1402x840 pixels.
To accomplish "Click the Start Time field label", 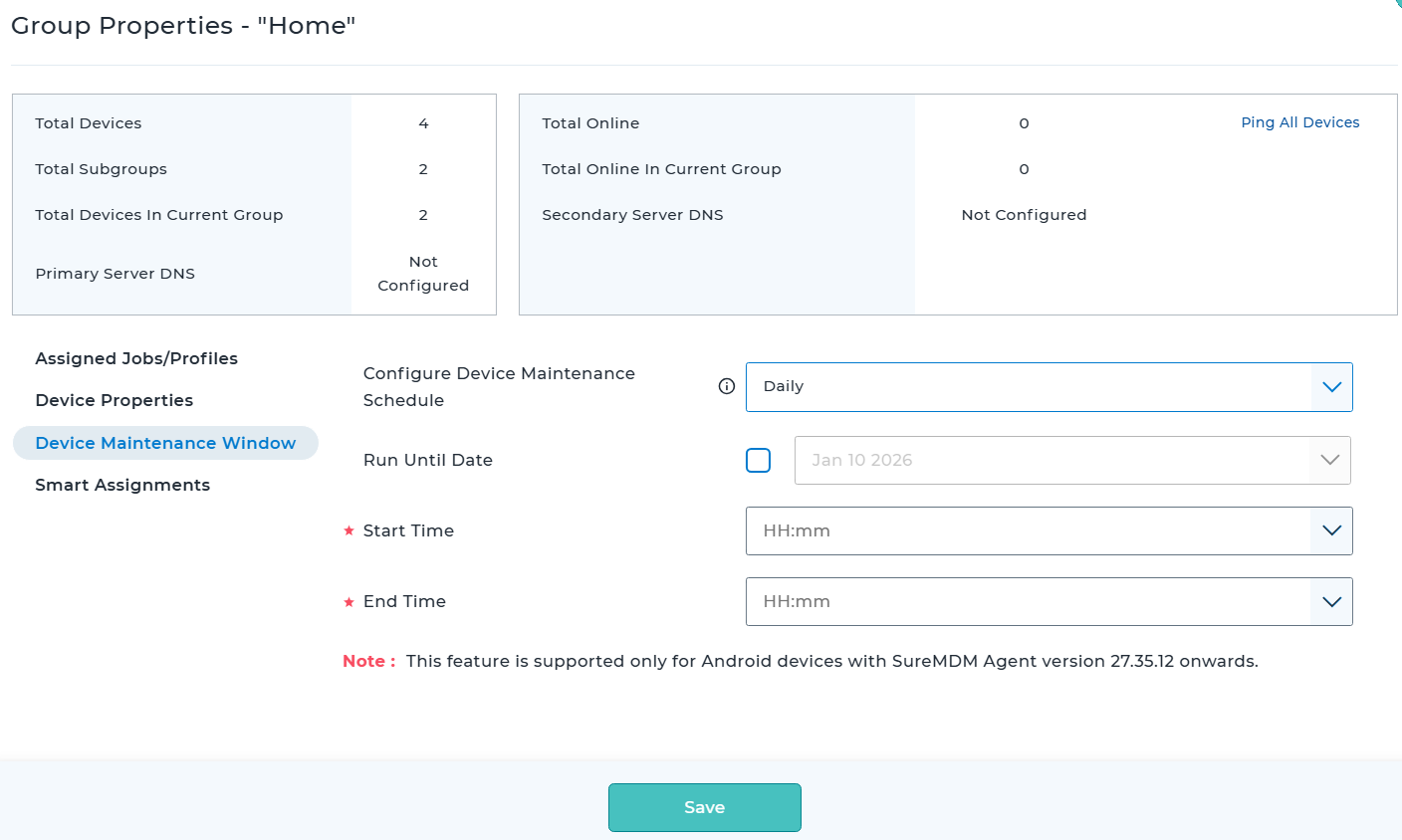I will pos(408,530).
